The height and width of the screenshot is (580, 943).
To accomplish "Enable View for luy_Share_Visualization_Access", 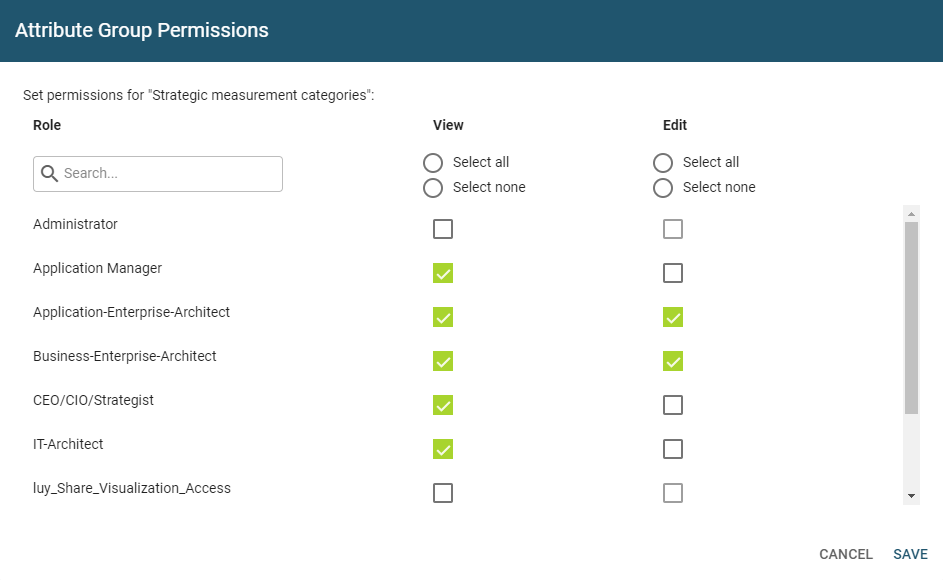I will click(x=443, y=493).
